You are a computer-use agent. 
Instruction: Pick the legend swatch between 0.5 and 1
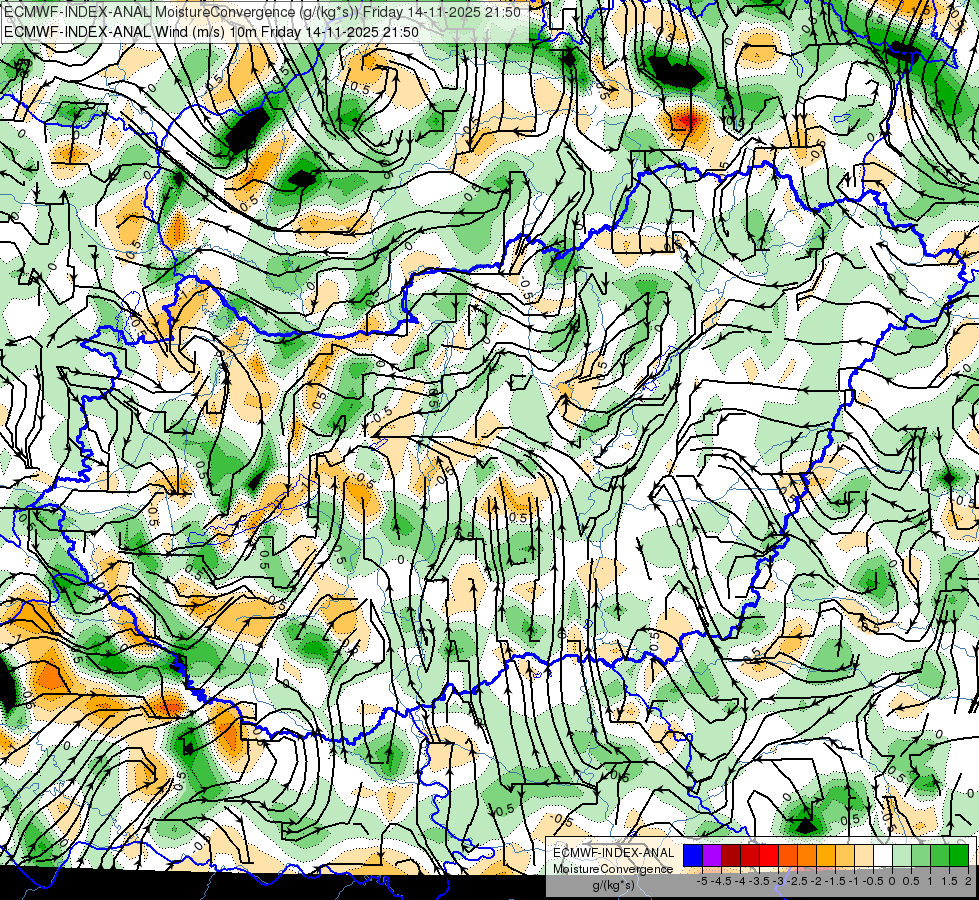tap(921, 856)
